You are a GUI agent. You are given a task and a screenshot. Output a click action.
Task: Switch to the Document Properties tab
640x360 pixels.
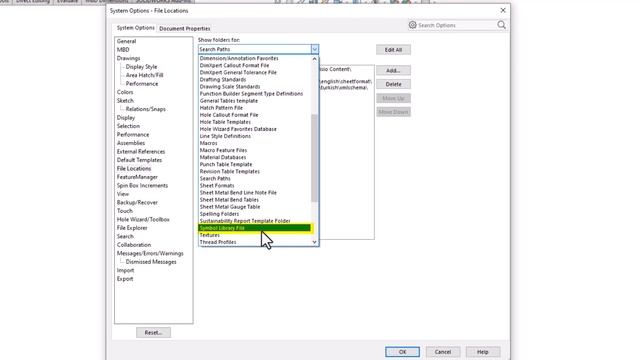click(x=184, y=29)
